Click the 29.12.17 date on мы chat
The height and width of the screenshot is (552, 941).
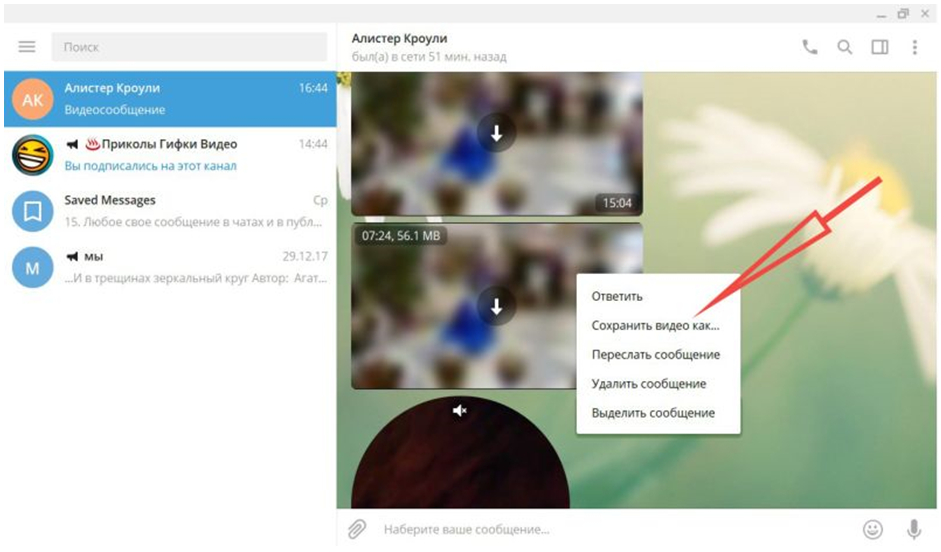pyautogui.click(x=305, y=256)
